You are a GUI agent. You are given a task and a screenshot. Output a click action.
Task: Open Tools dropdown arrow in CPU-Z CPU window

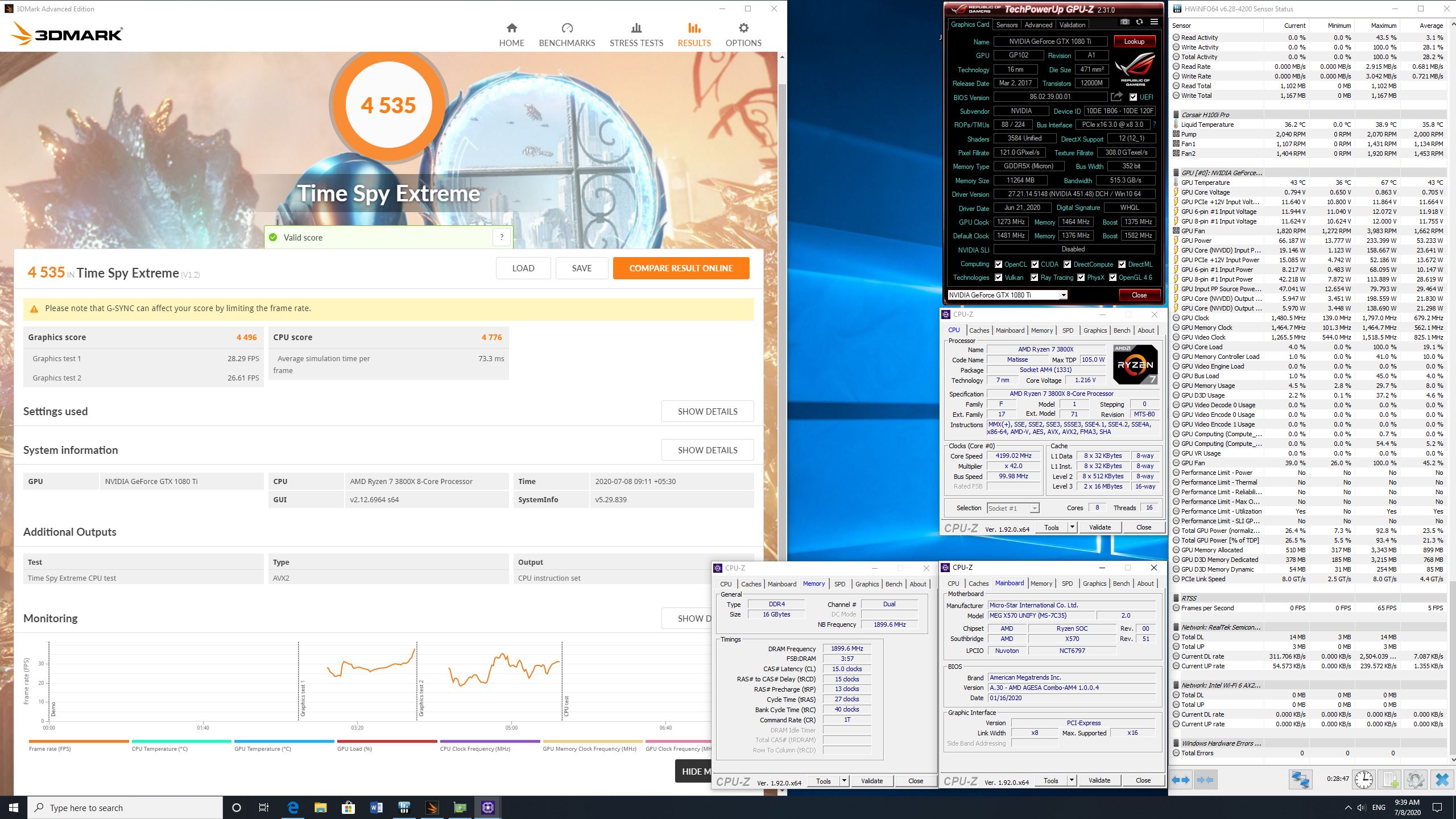pyautogui.click(x=1072, y=527)
